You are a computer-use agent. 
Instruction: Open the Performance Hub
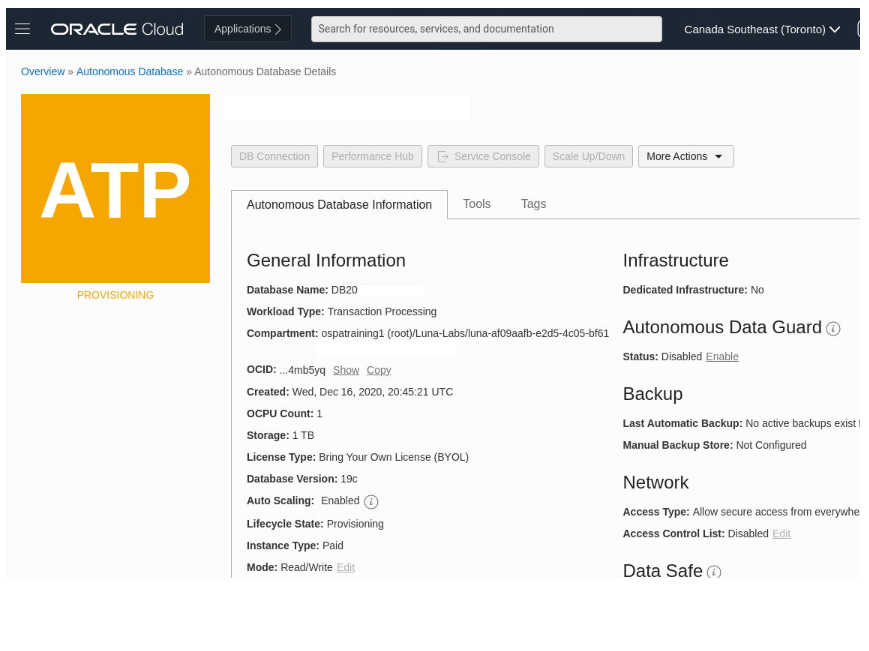[x=372, y=156]
